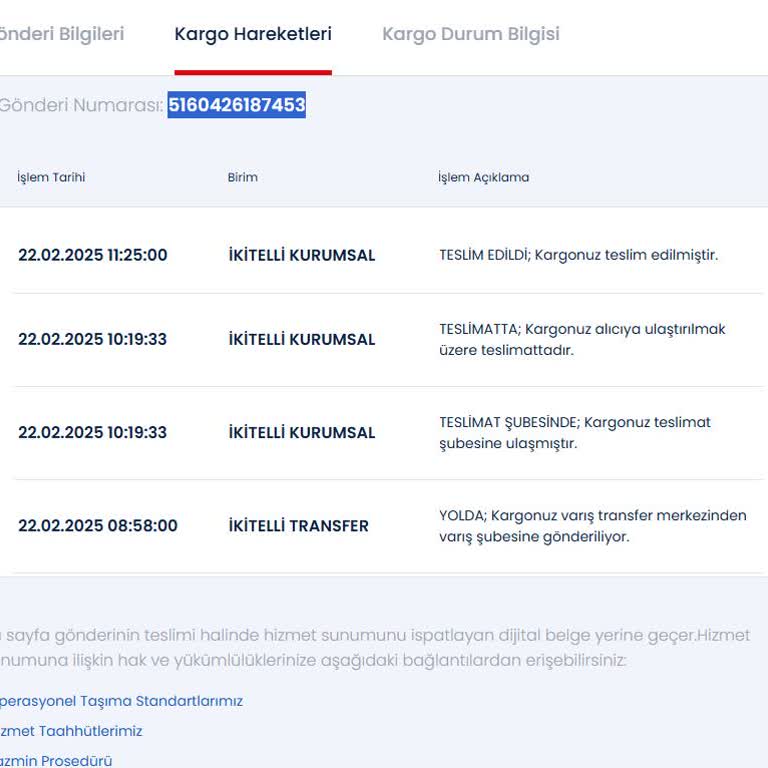Click the YOLDA status description

[x=593, y=526]
